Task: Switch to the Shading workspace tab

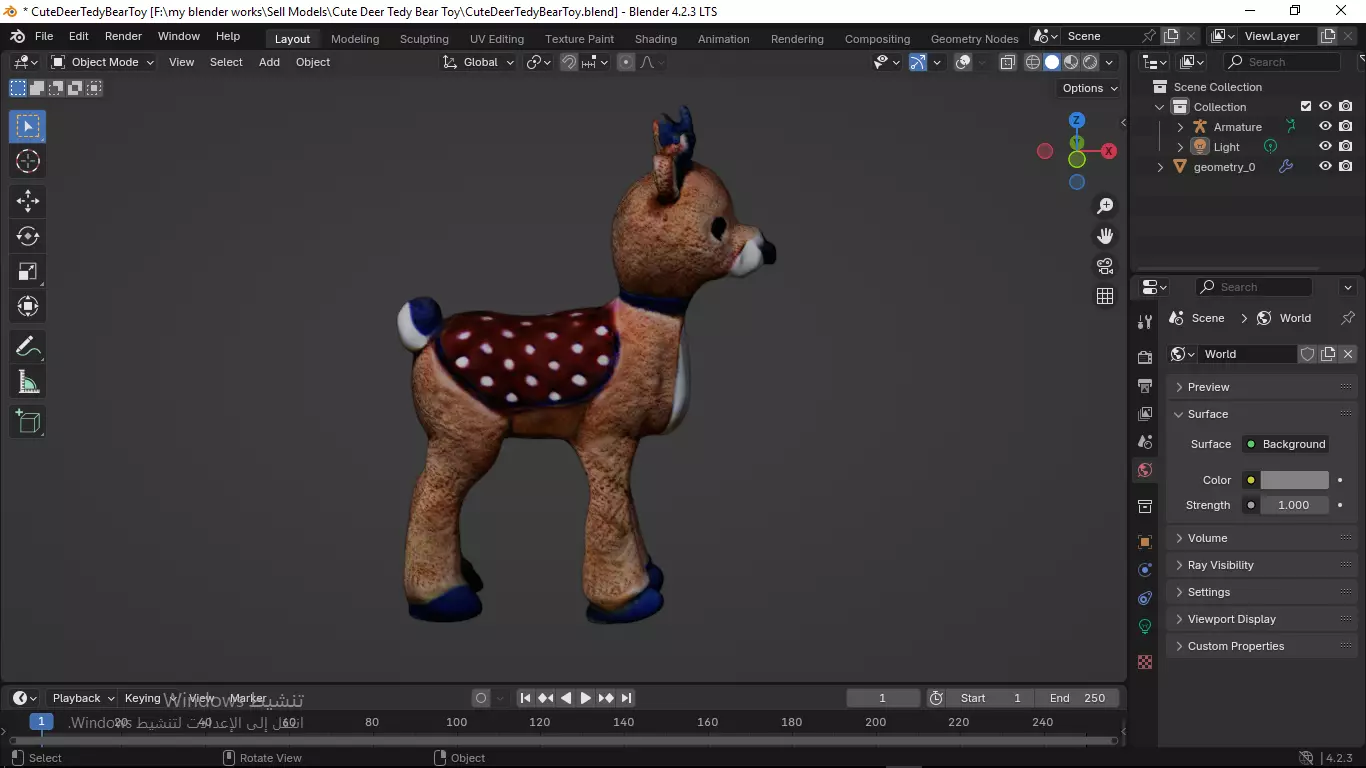Action: (655, 39)
